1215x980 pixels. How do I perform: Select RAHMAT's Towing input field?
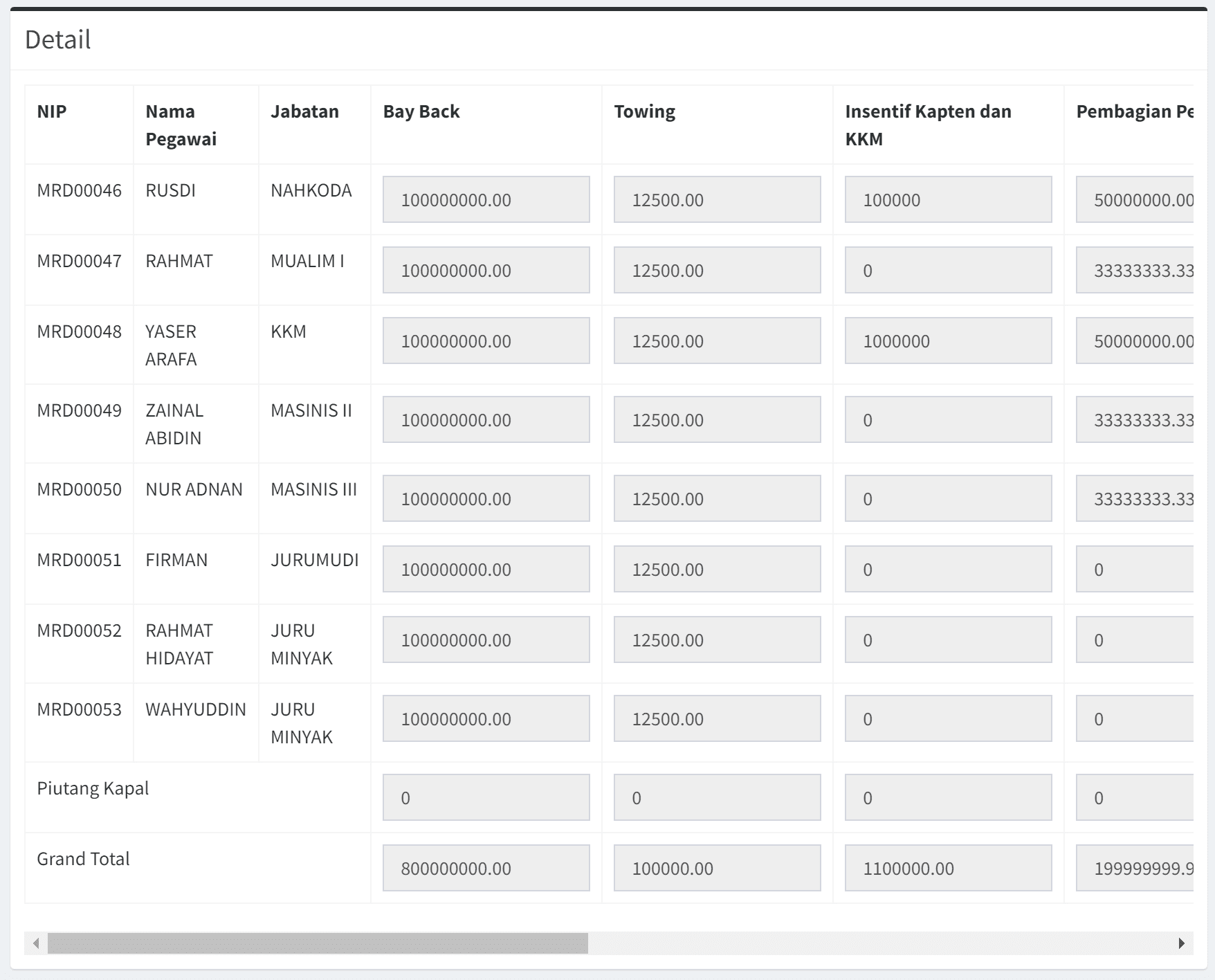(x=717, y=271)
